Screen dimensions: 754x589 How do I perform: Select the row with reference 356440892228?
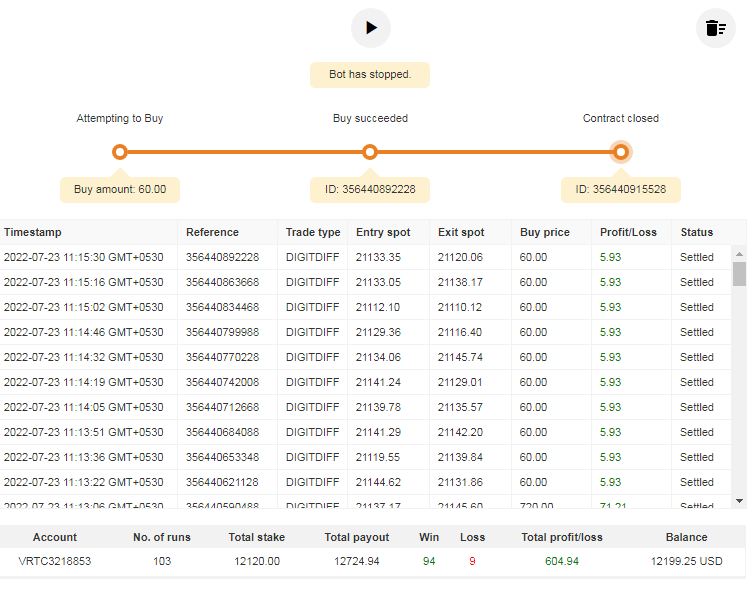[x=222, y=257]
